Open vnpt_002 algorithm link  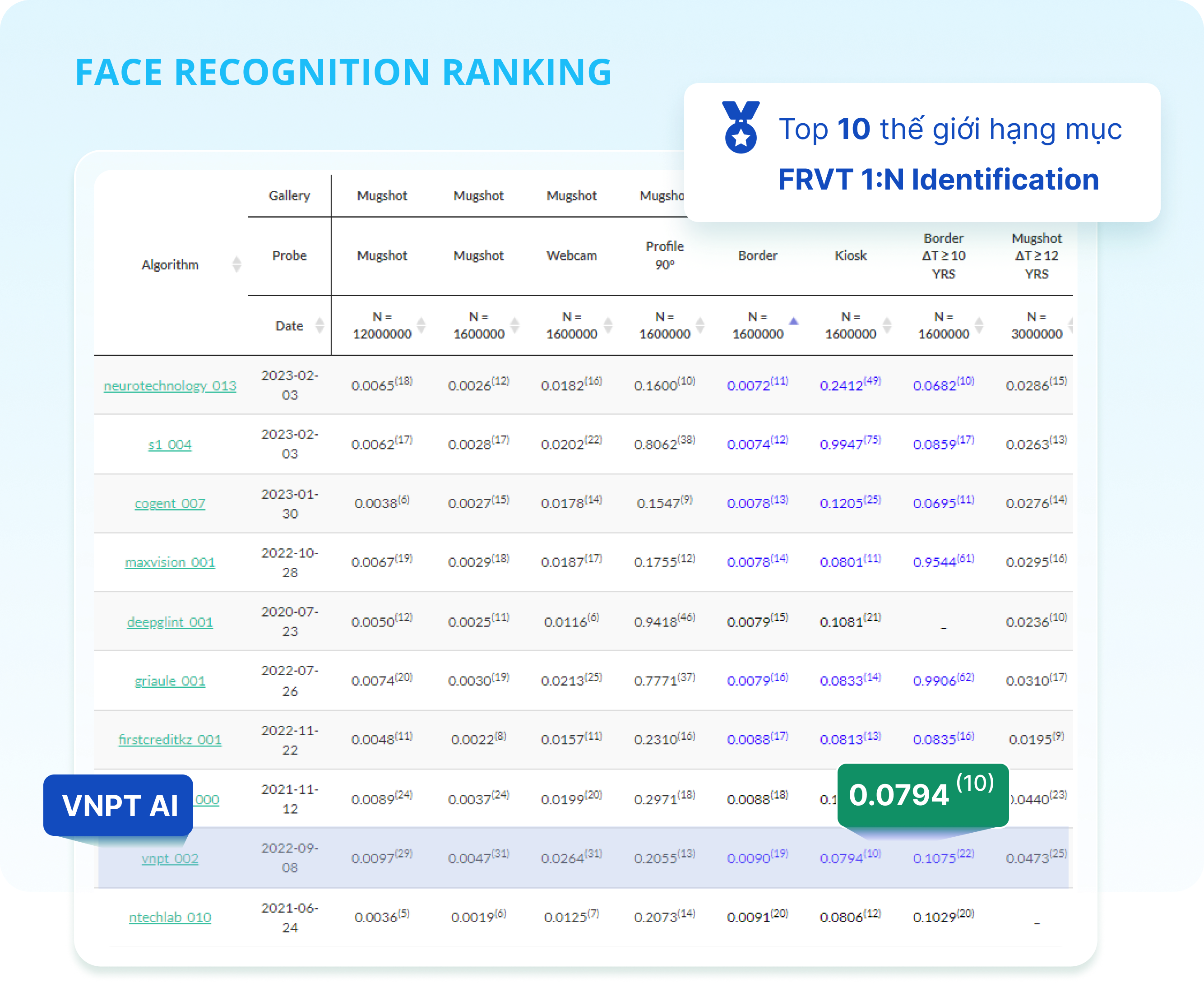pos(170,858)
